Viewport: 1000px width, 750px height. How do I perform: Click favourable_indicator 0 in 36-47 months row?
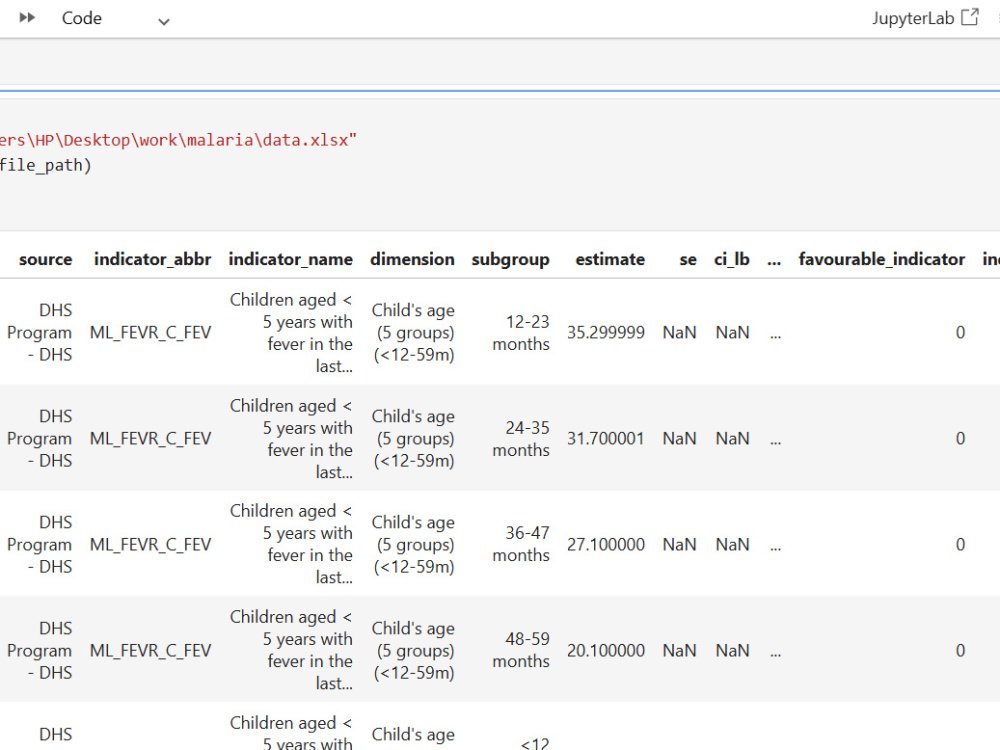point(960,545)
